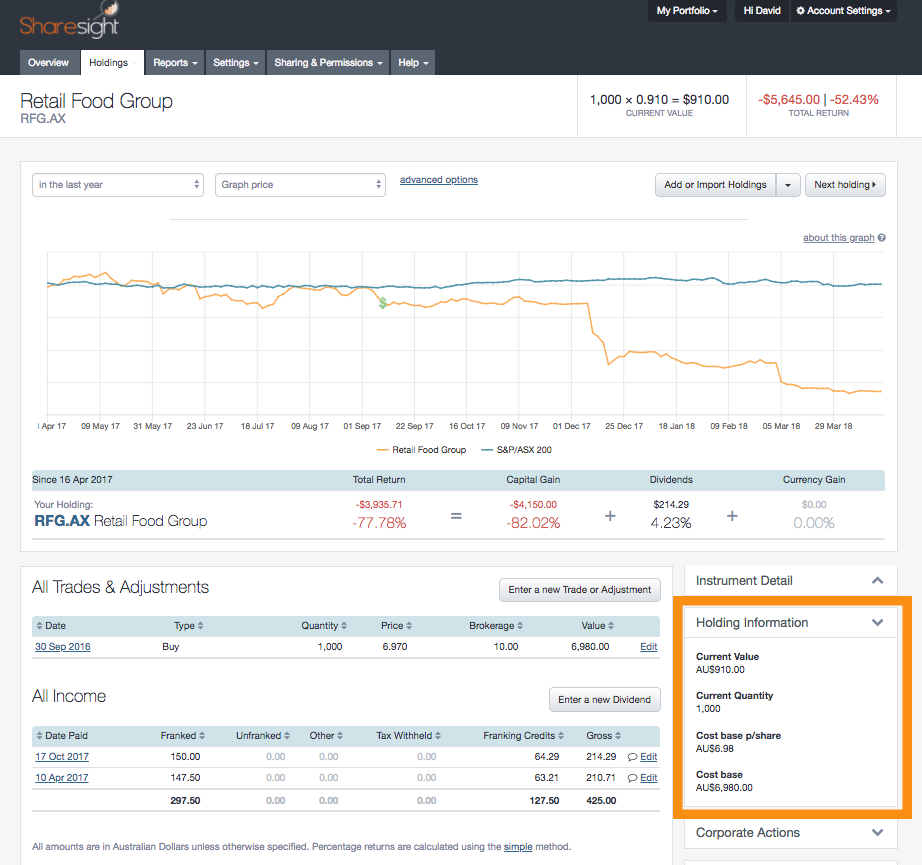Click the Cost base AU$6,980.00 value
The width and height of the screenshot is (922, 865).
point(724,788)
